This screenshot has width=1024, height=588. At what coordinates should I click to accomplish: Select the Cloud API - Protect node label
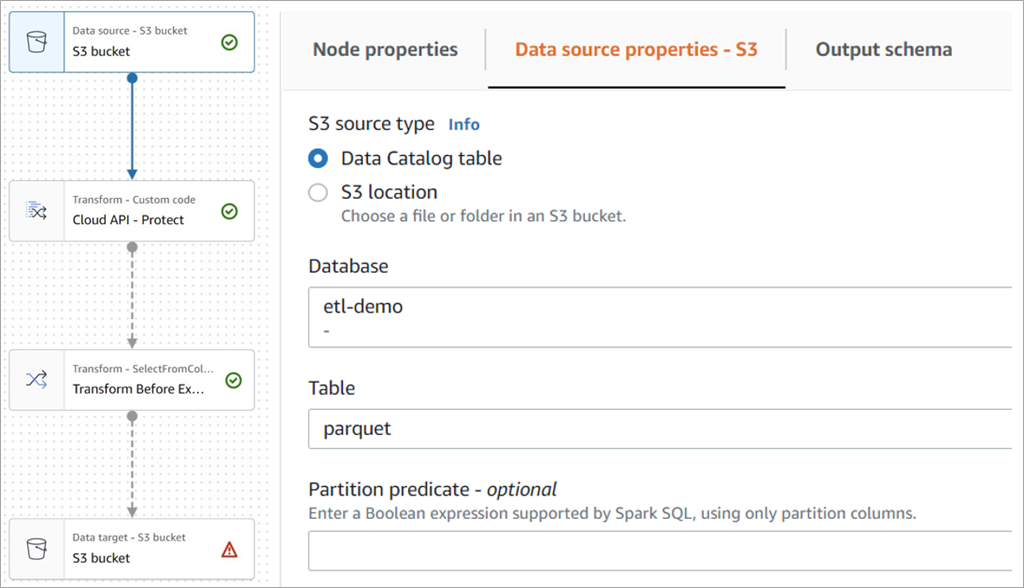128,220
